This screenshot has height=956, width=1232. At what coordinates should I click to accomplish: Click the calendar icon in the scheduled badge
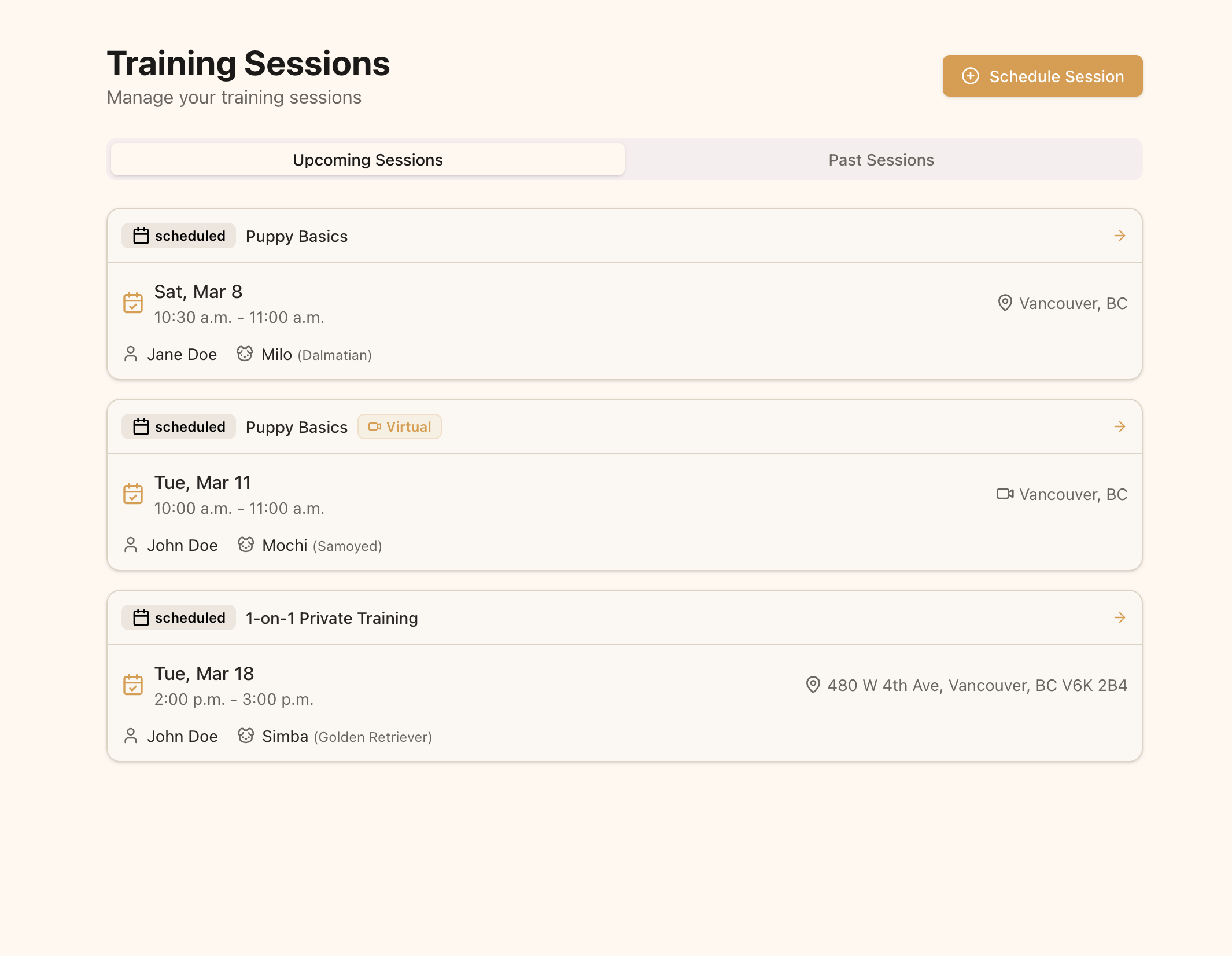(141, 236)
